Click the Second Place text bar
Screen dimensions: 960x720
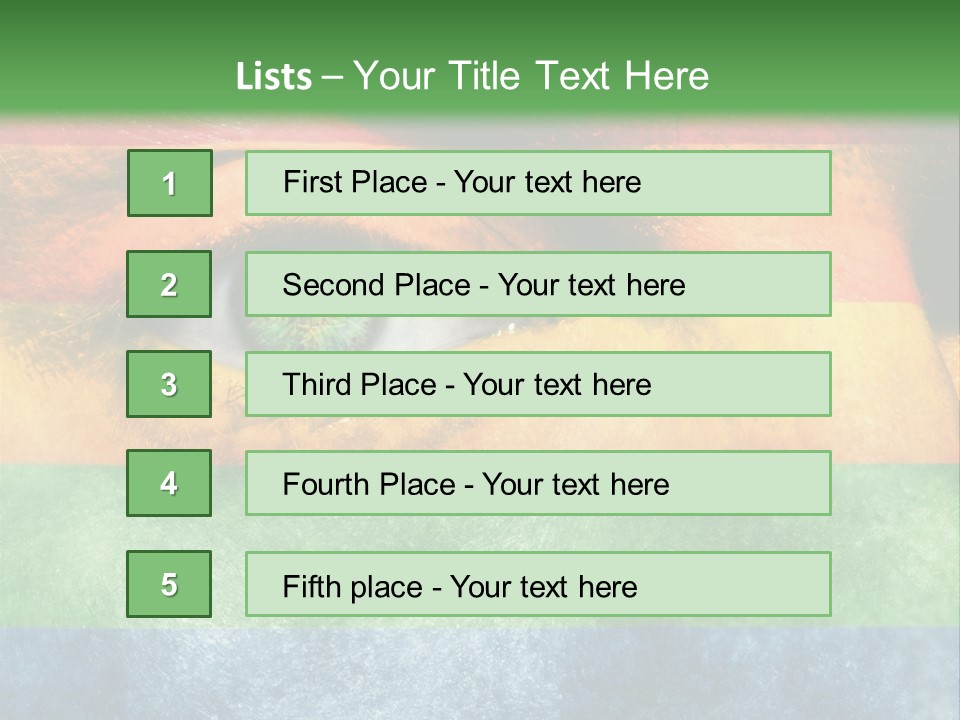tap(538, 284)
